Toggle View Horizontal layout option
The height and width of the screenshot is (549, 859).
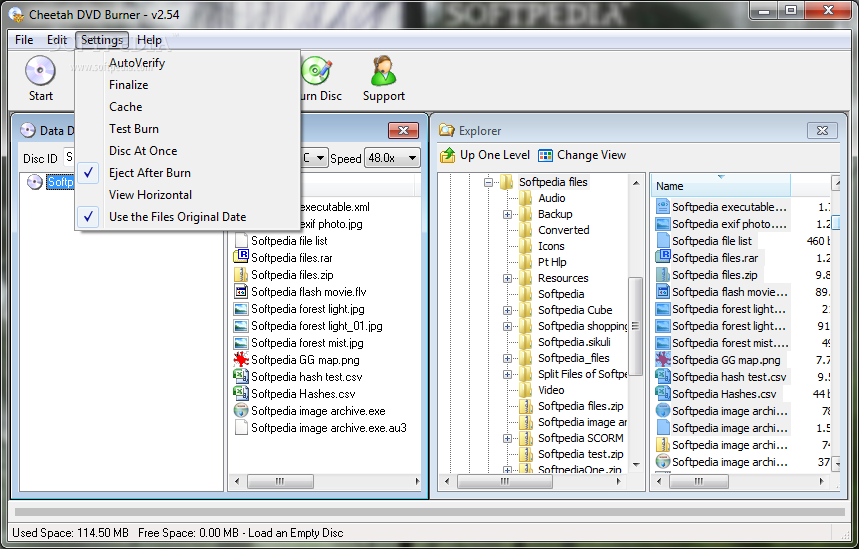(188, 195)
